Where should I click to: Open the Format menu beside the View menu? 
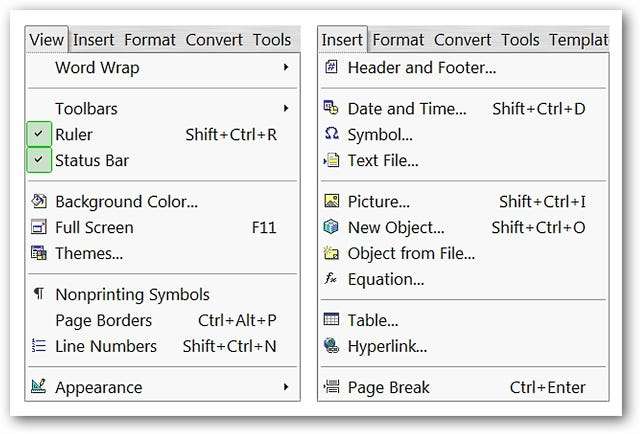(x=150, y=40)
